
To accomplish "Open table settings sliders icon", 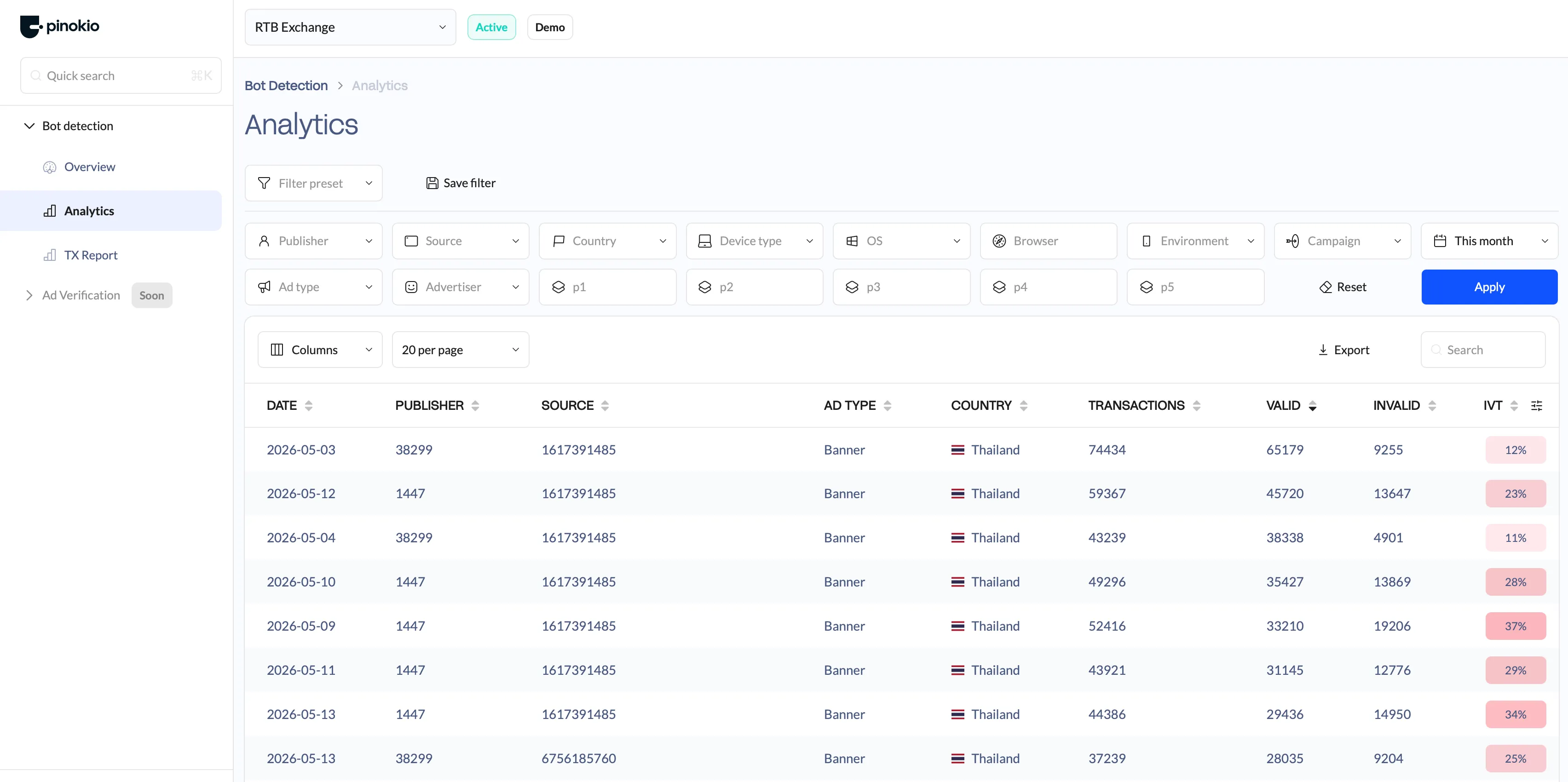I will [1537, 406].
